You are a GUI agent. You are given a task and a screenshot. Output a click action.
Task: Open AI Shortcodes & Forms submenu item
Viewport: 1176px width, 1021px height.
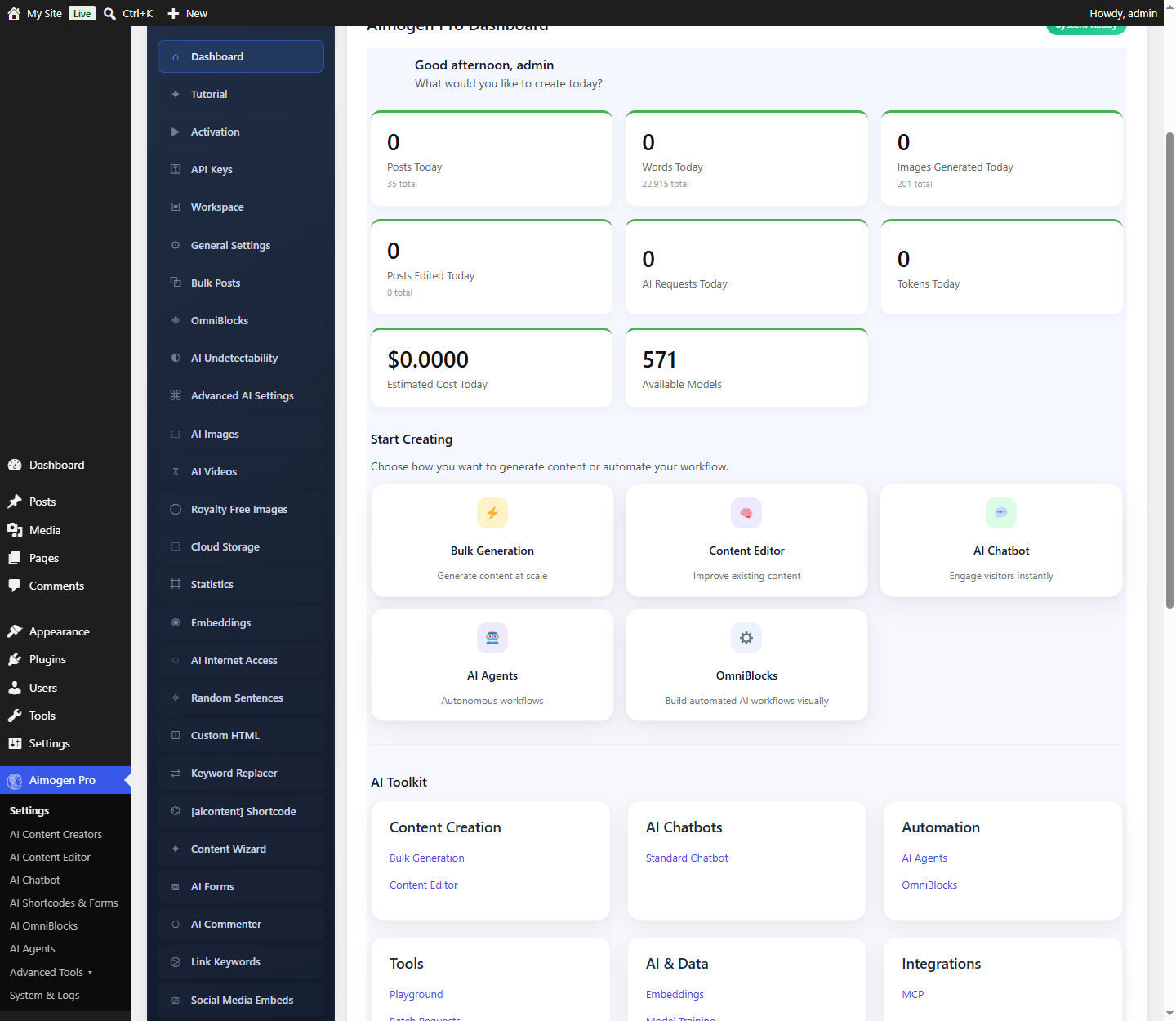point(64,903)
